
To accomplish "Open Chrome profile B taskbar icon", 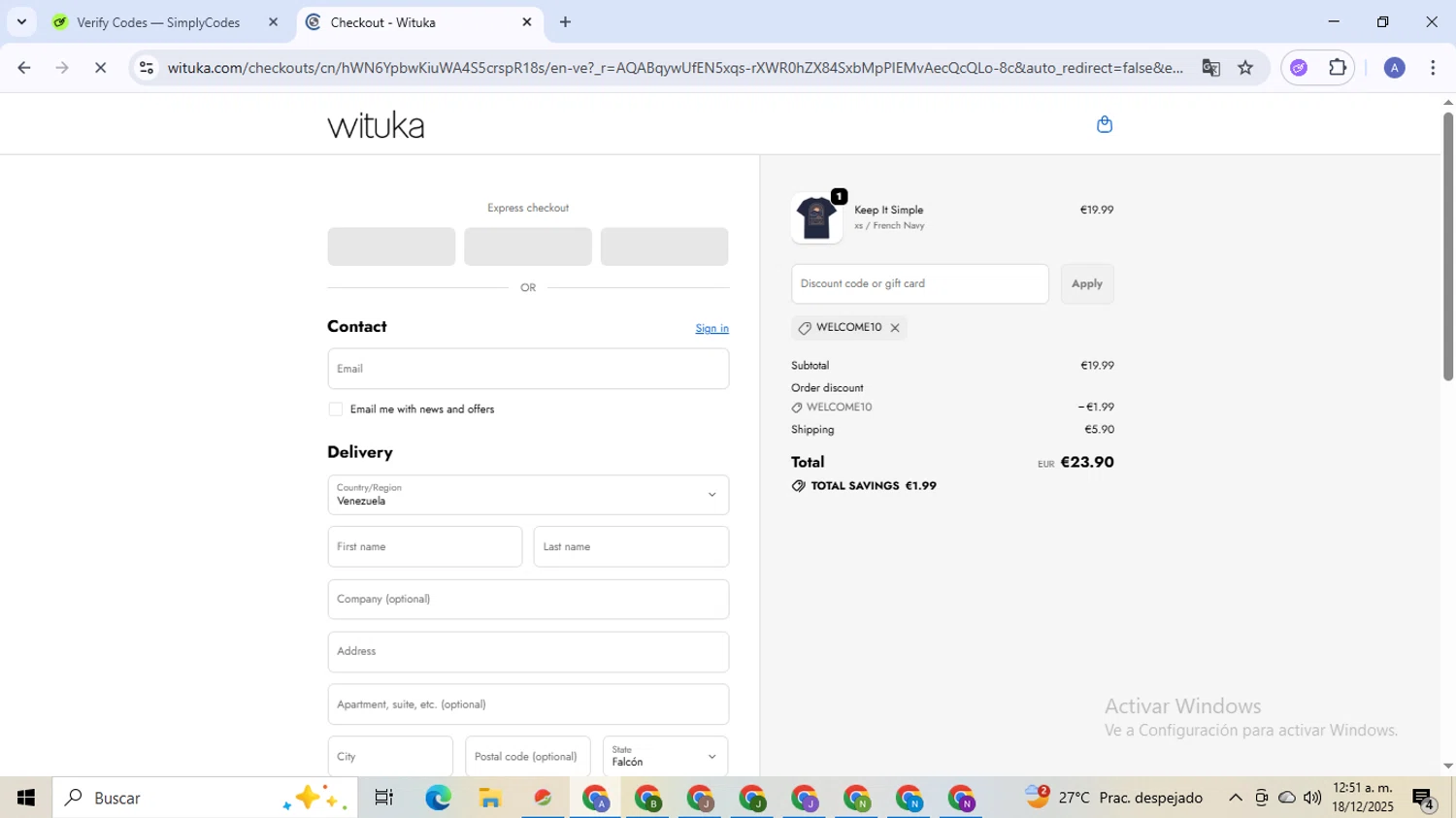I will [648, 798].
